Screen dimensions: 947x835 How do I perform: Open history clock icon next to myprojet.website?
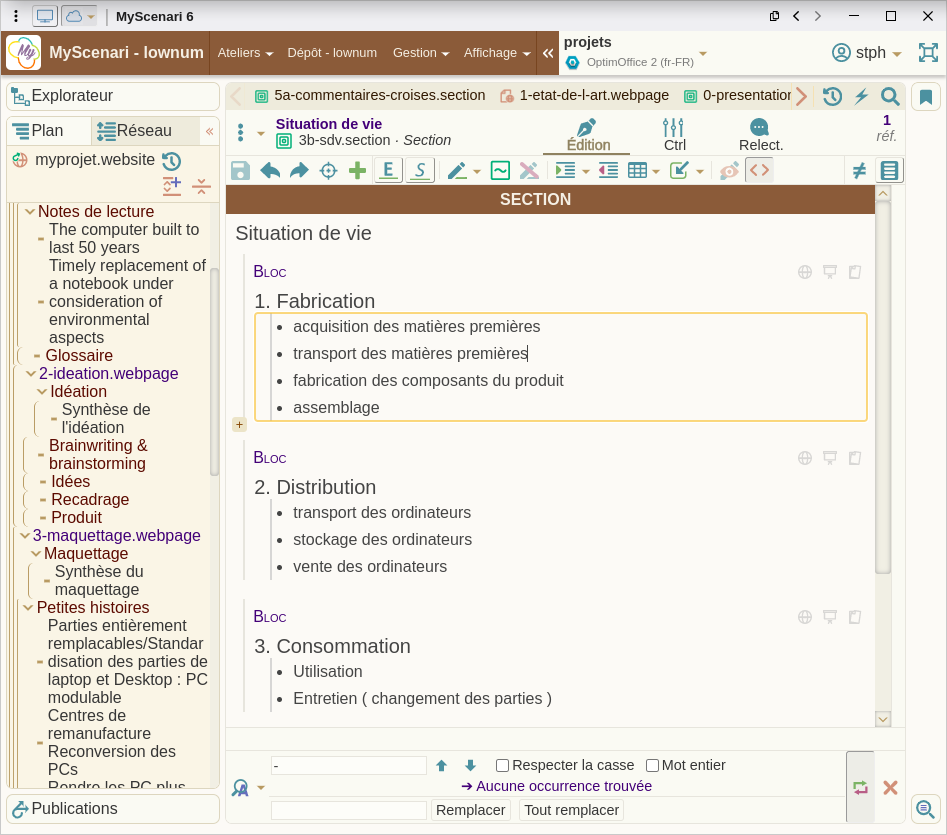point(171,161)
